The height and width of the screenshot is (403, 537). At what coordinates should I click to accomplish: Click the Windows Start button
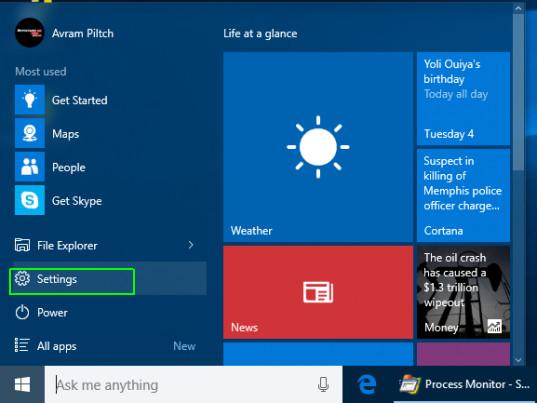[22, 385]
